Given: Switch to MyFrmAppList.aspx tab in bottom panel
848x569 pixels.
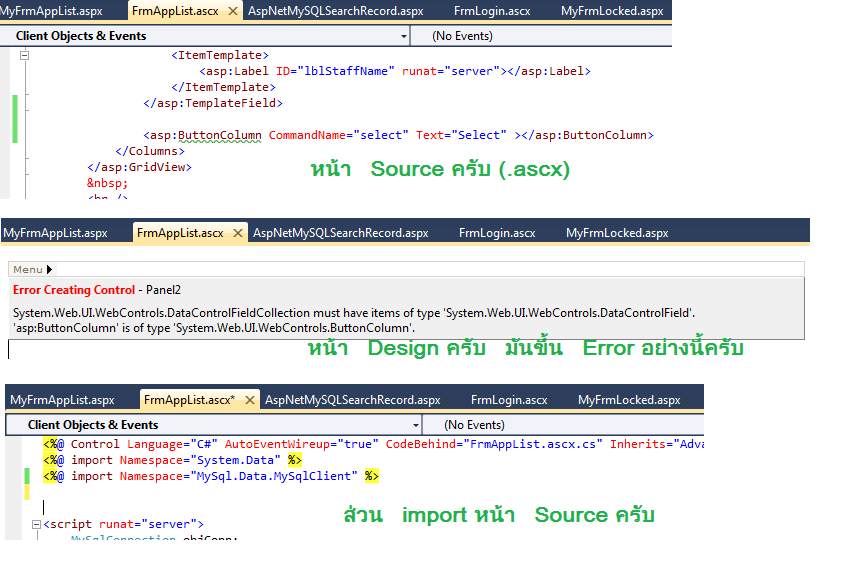Looking at the screenshot, I should 62,400.
